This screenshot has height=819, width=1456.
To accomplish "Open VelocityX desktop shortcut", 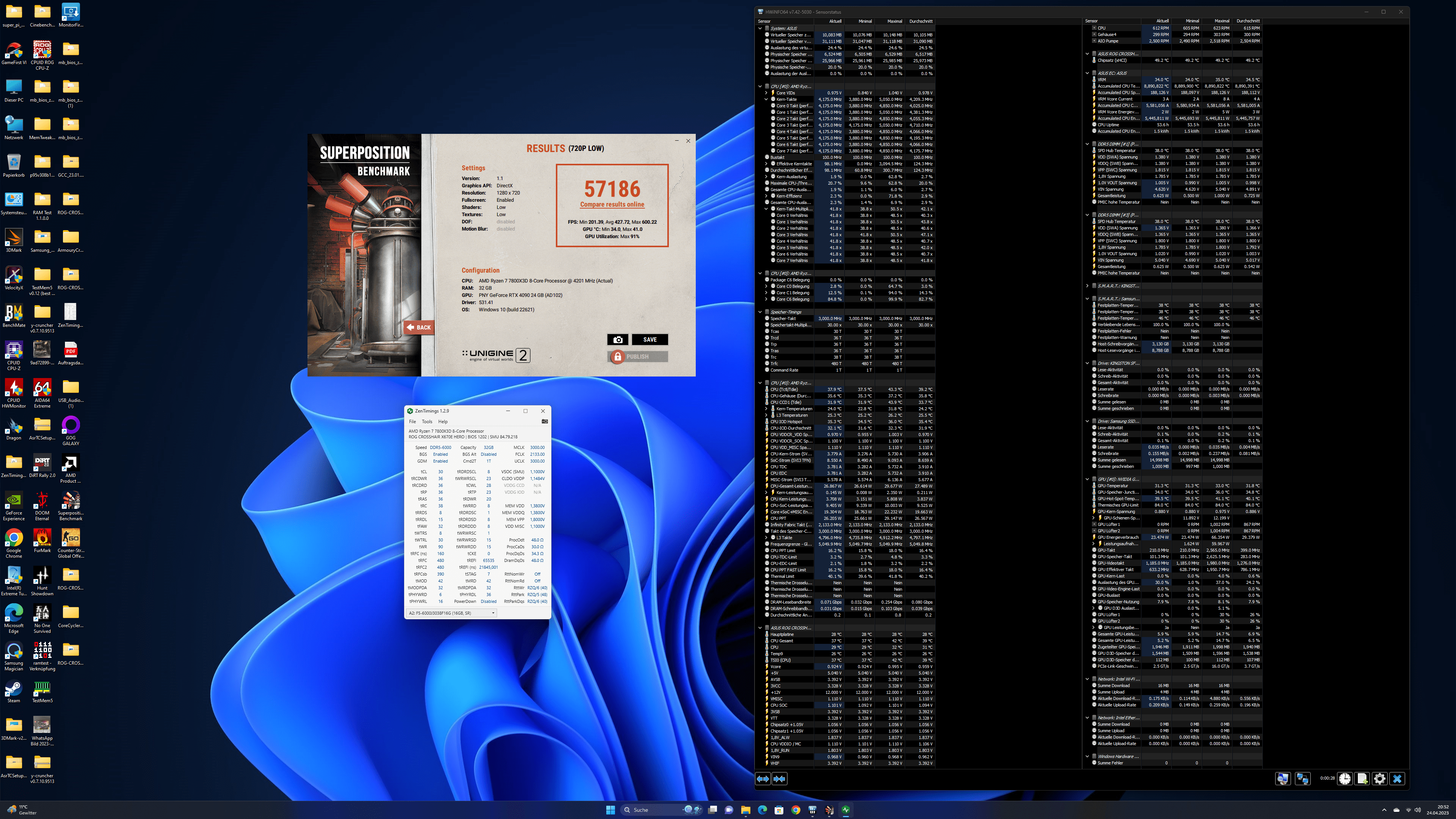I will coord(14,278).
